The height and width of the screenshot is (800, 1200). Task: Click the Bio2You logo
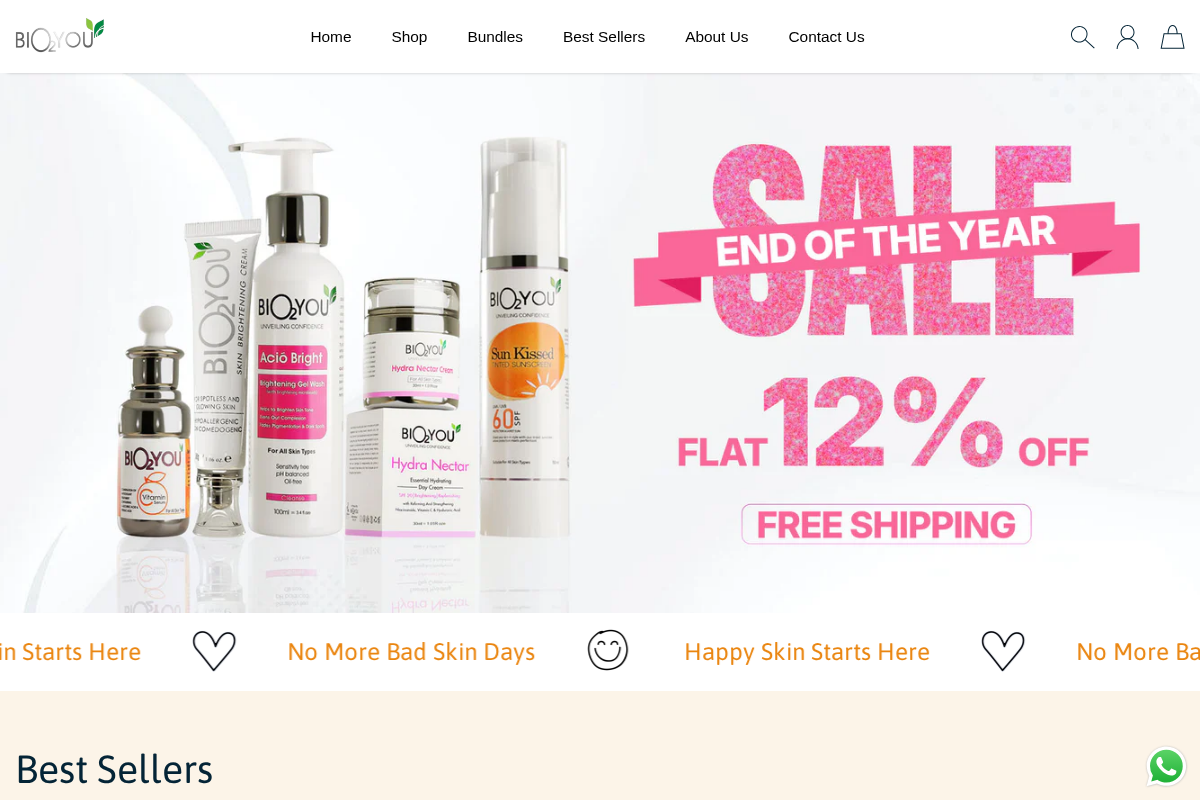tap(60, 35)
